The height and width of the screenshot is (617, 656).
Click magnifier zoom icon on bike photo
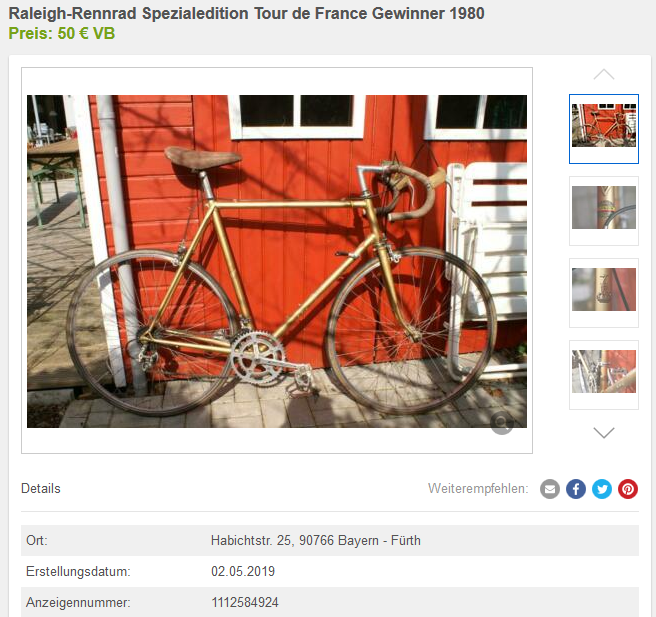point(502,423)
